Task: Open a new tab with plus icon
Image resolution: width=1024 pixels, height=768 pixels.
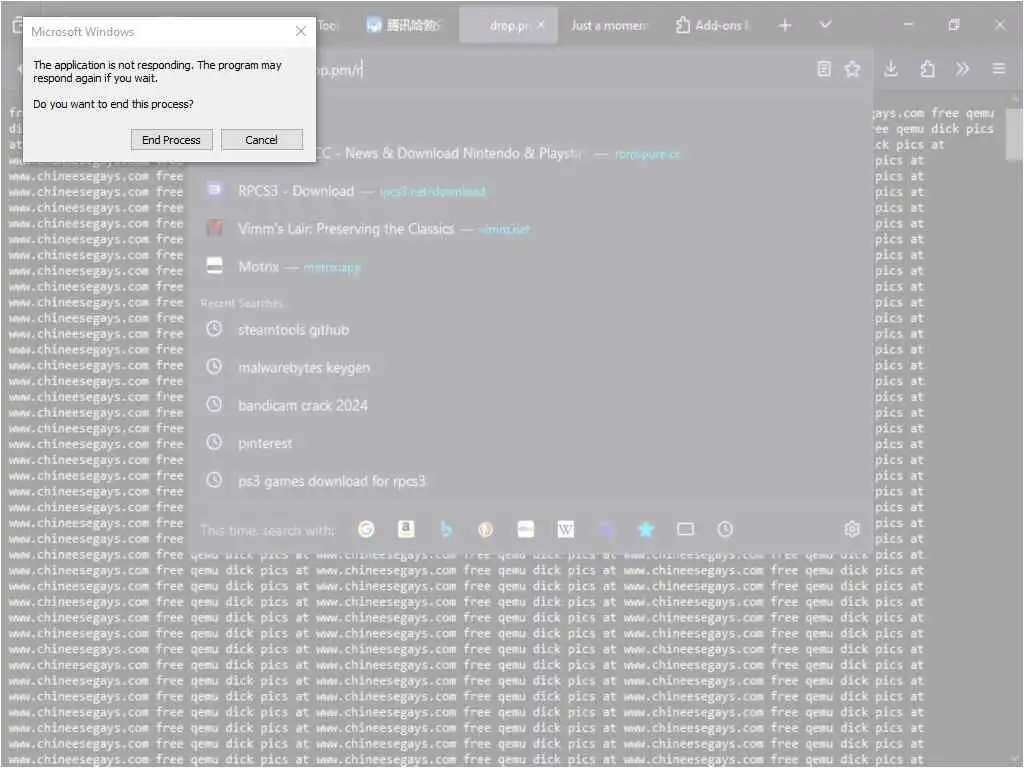Action: pos(785,25)
